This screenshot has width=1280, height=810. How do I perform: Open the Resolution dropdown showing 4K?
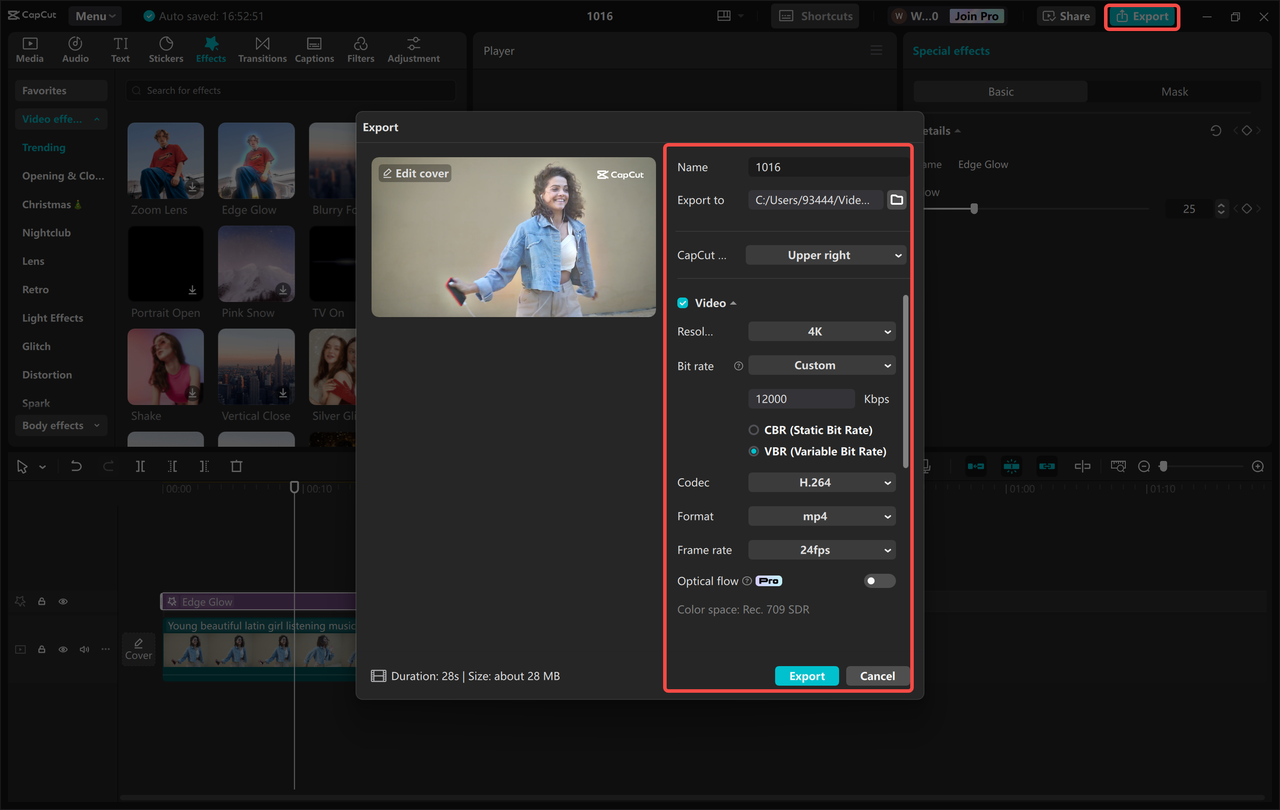coord(821,331)
